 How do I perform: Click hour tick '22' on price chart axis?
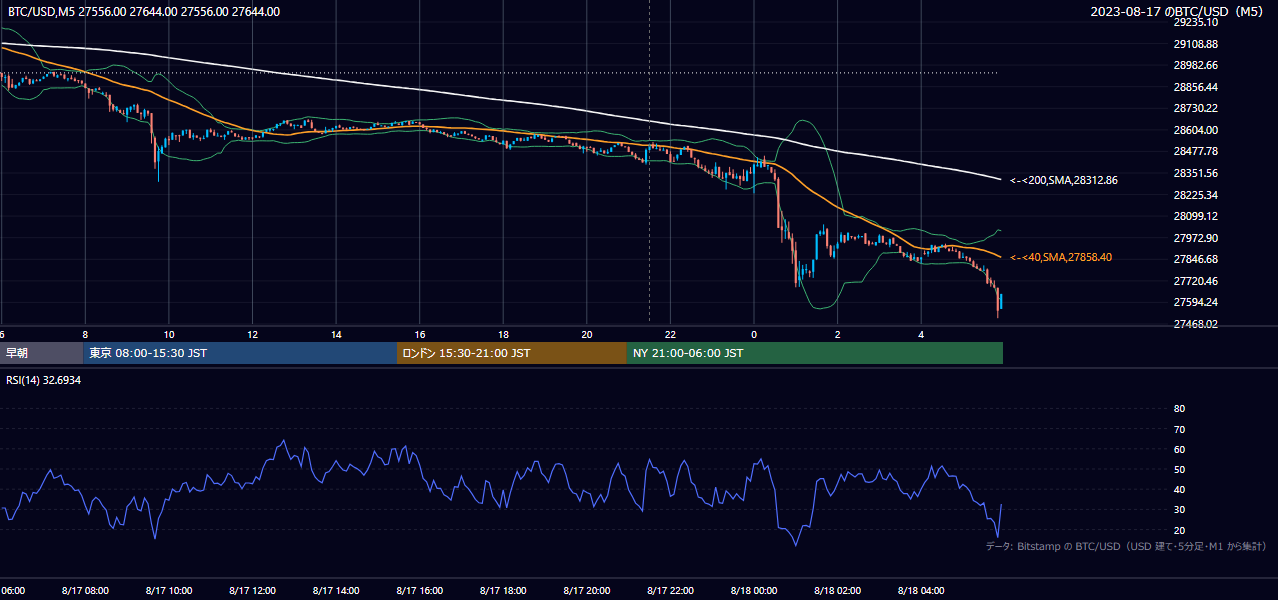click(670, 334)
